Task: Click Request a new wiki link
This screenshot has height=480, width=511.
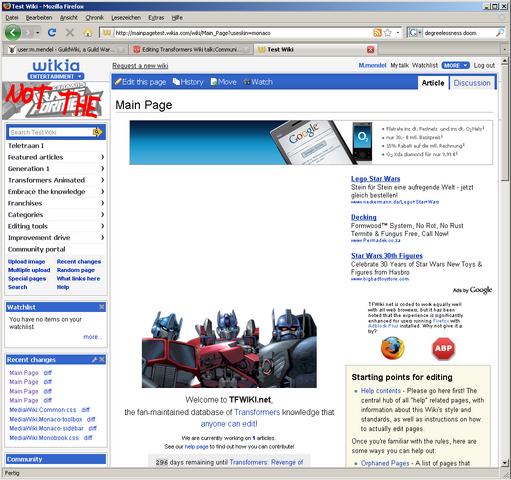Action: [140, 66]
